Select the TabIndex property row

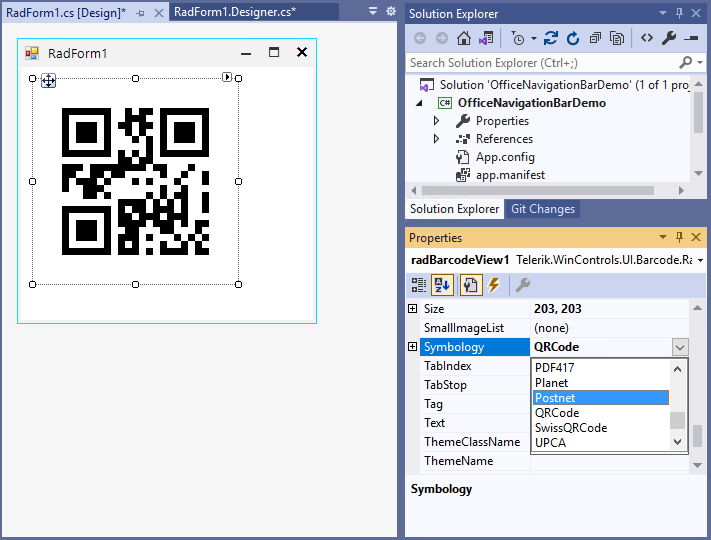474,365
